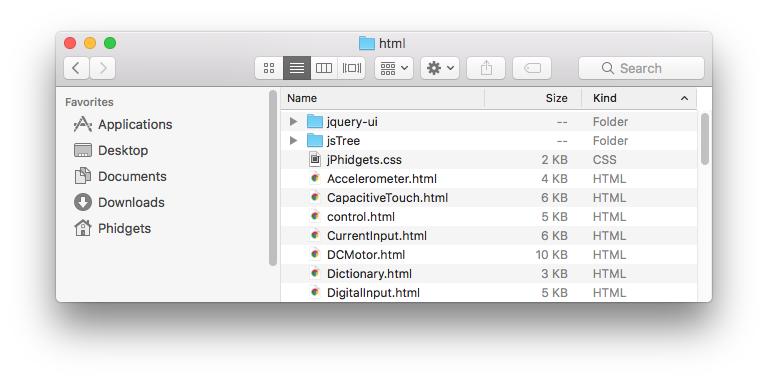Select the jquery-ui folder icon
This screenshot has width=768, height=382.
314,121
